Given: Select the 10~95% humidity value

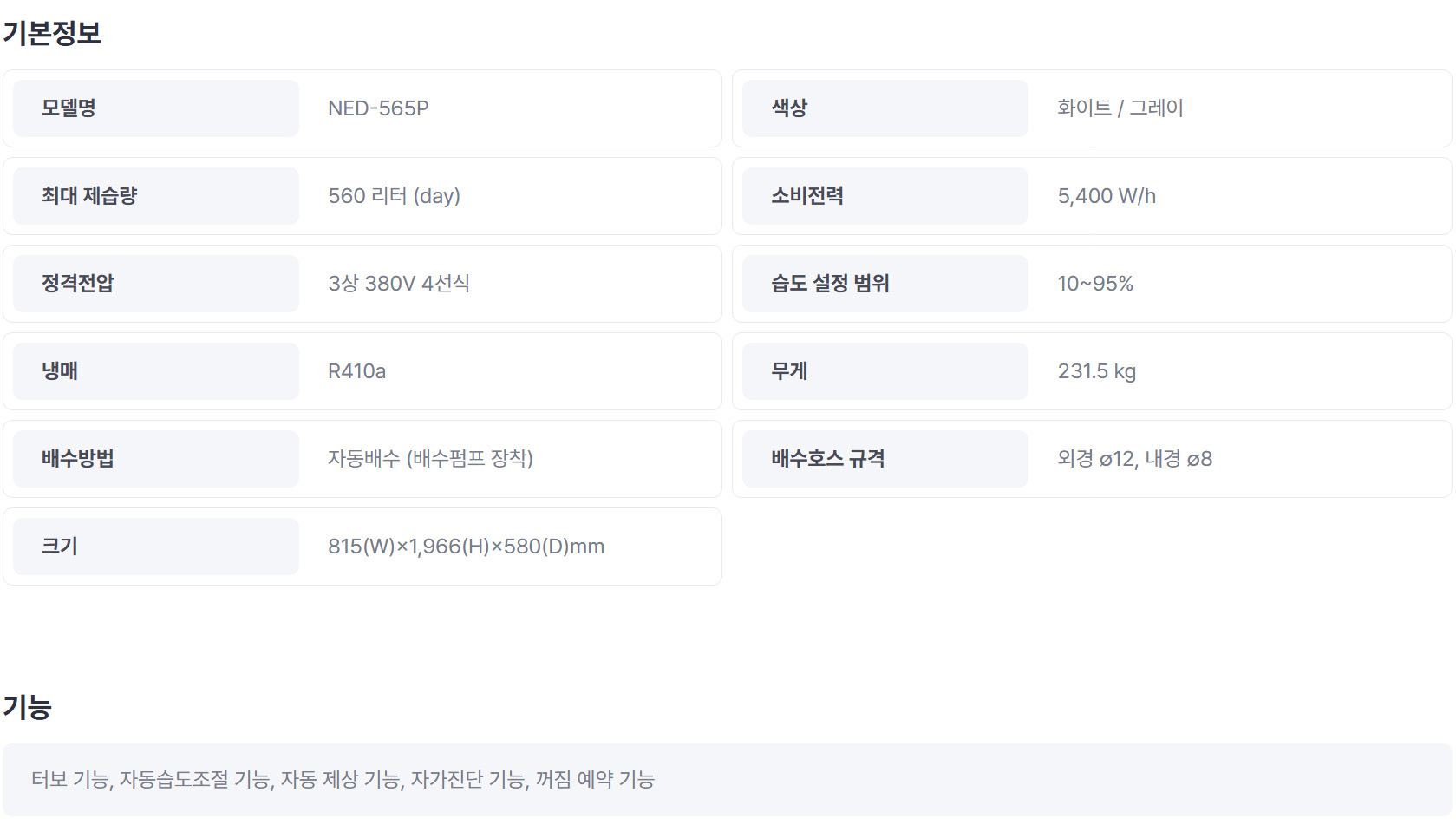Looking at the screenshot, I should coord(1095,284).
